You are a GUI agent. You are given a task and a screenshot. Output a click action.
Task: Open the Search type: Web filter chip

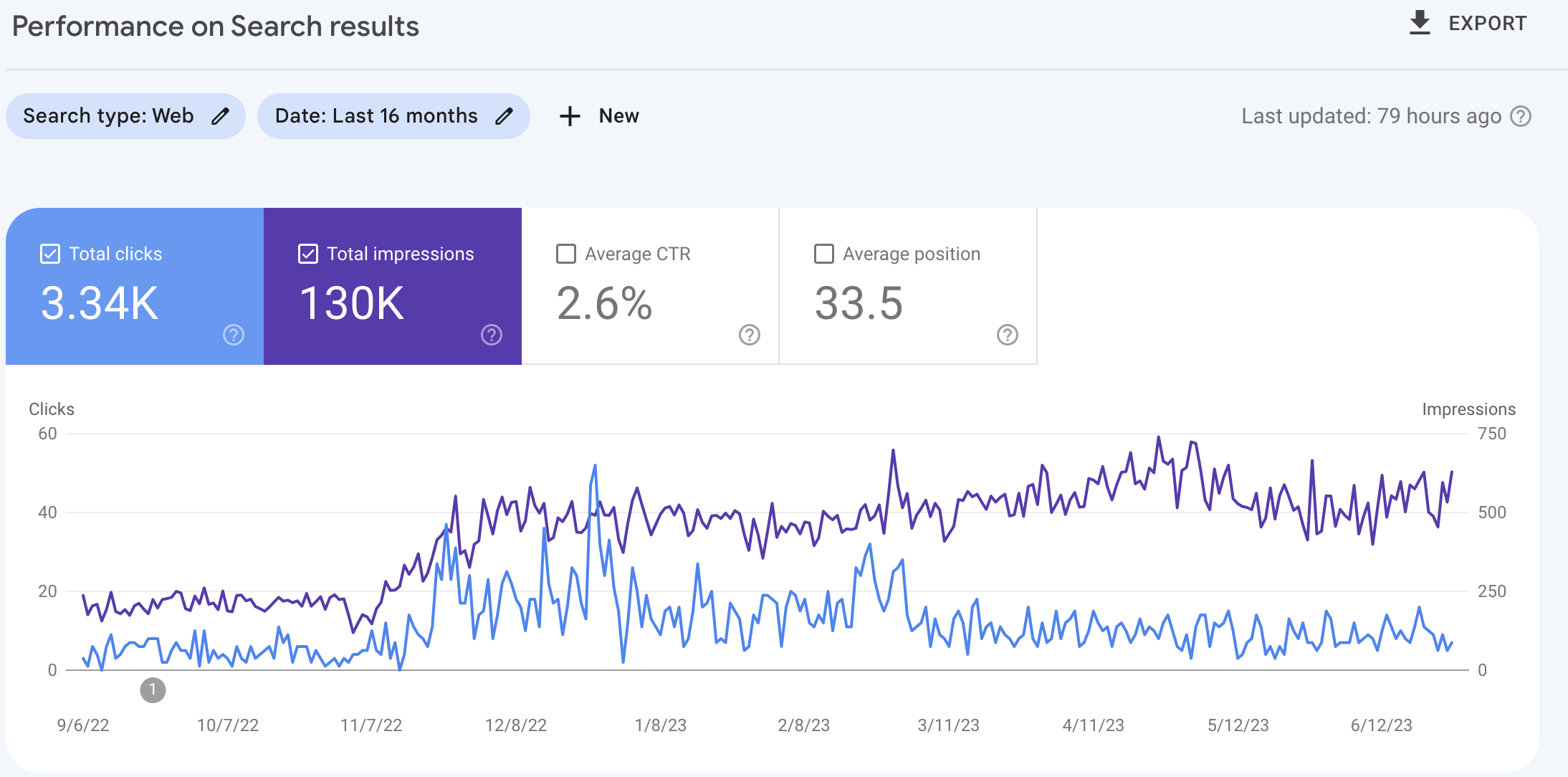109,116
